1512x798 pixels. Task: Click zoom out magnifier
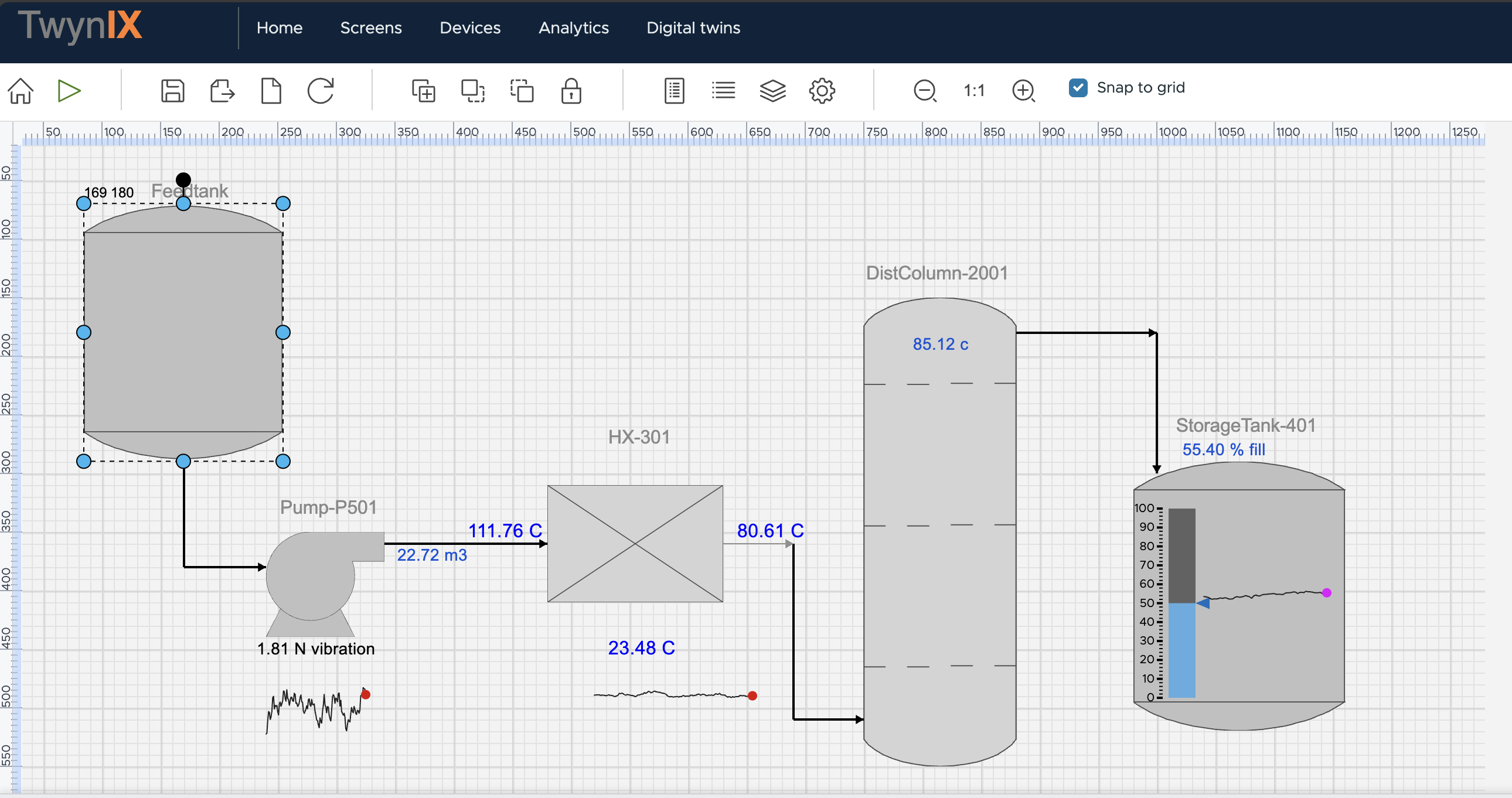pyautogui.click(x=925, y=90)
